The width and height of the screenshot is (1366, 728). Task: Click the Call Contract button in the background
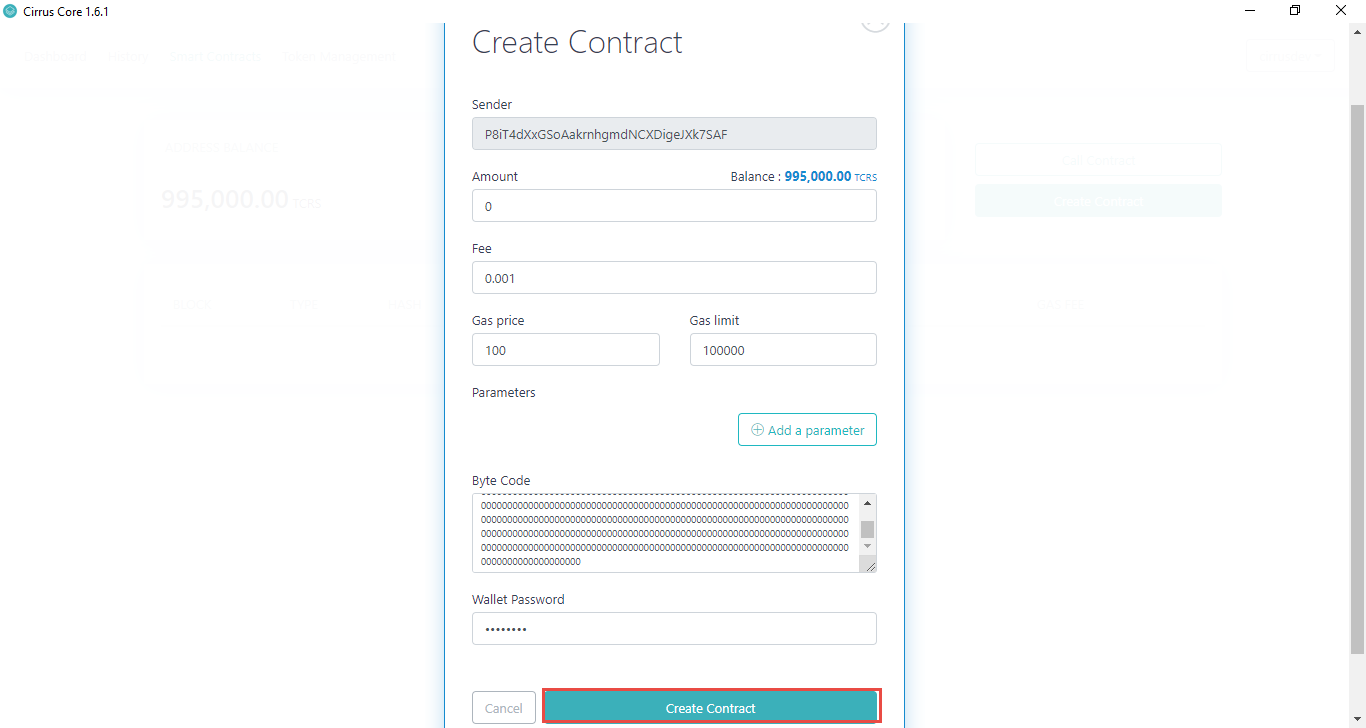click(1097, 159)
